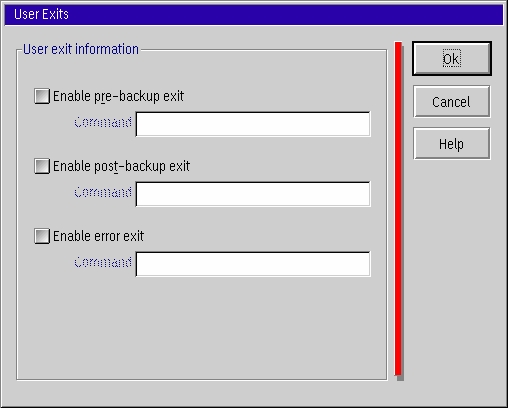
Task: Dismiss the dialog with the Cancel button
Action: coord(452,101)
